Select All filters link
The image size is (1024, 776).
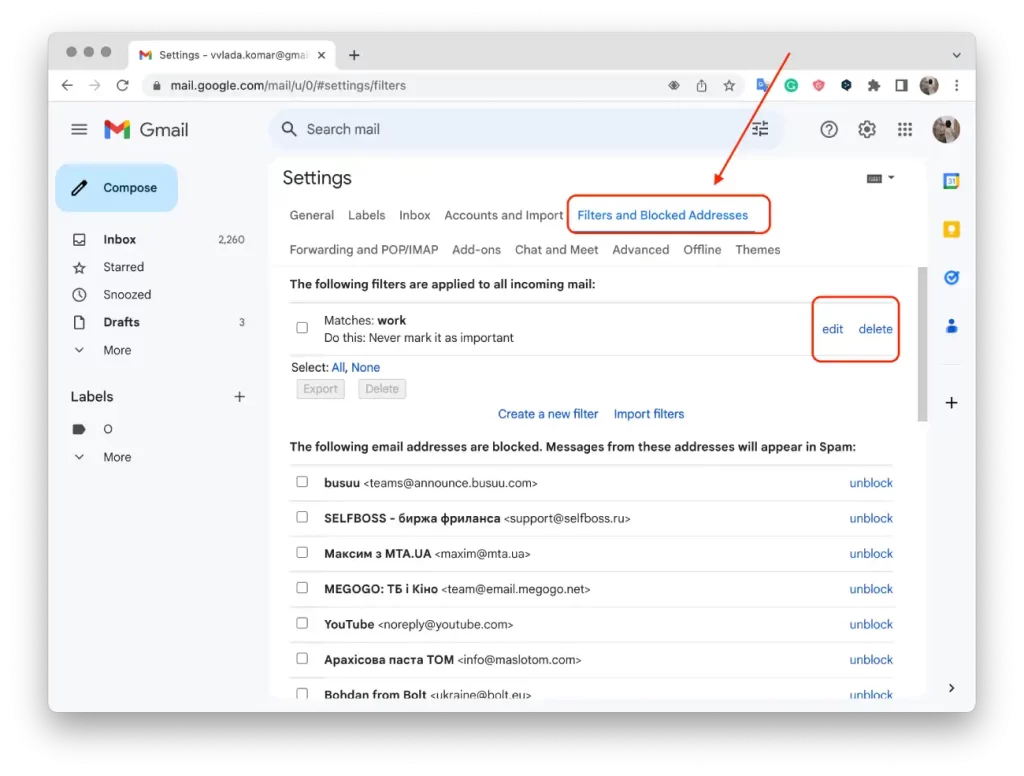point(338,368)
